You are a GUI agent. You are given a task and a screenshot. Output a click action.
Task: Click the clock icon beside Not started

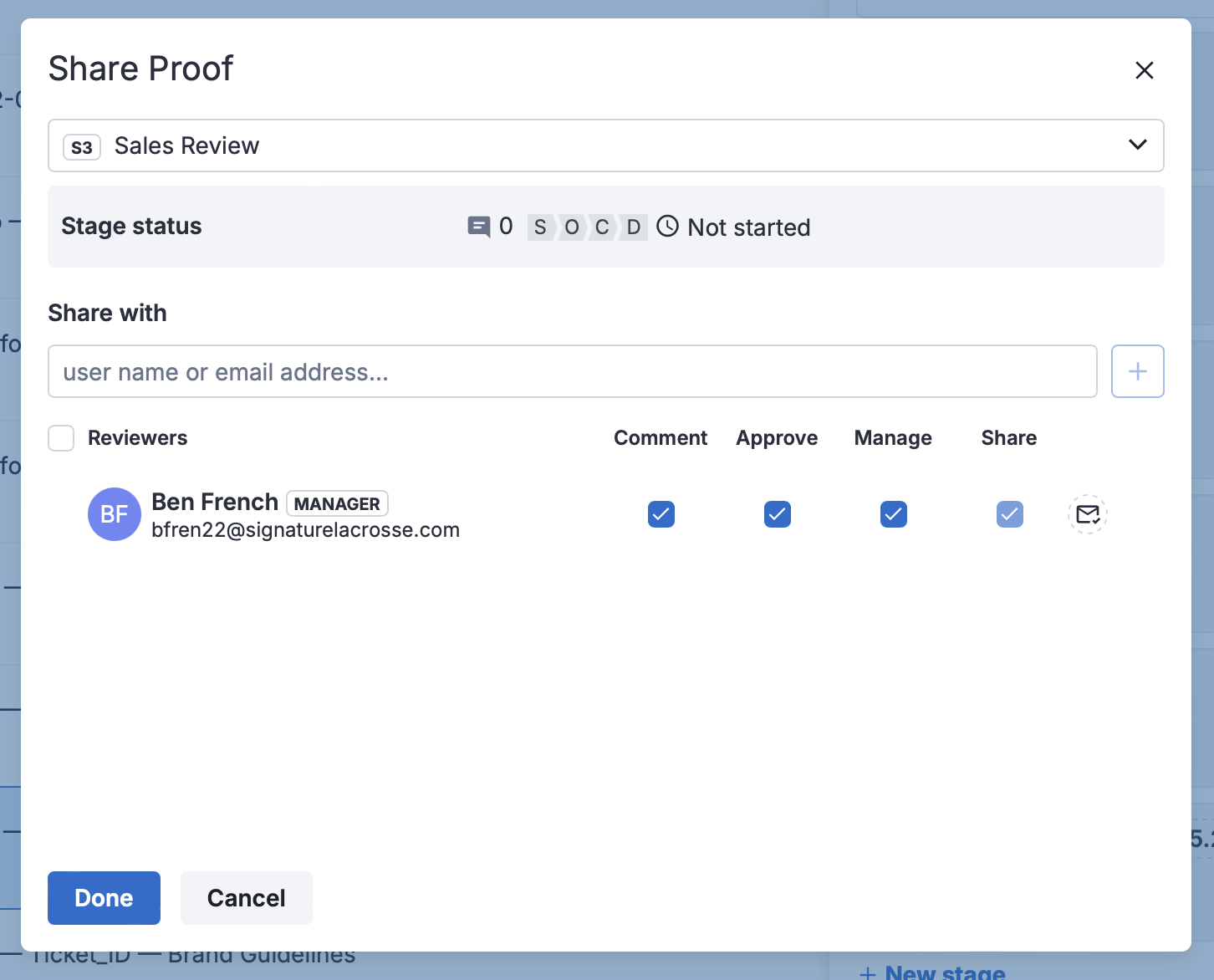[x=667, y=227]
